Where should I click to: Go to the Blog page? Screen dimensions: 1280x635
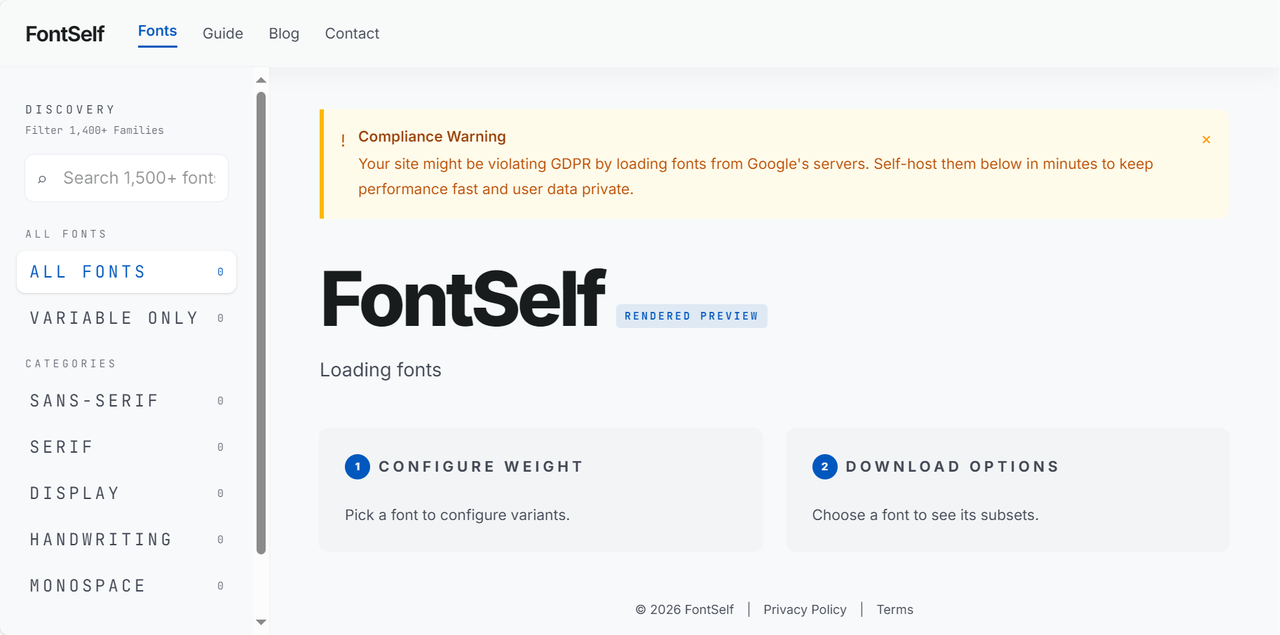click(284, 33)
